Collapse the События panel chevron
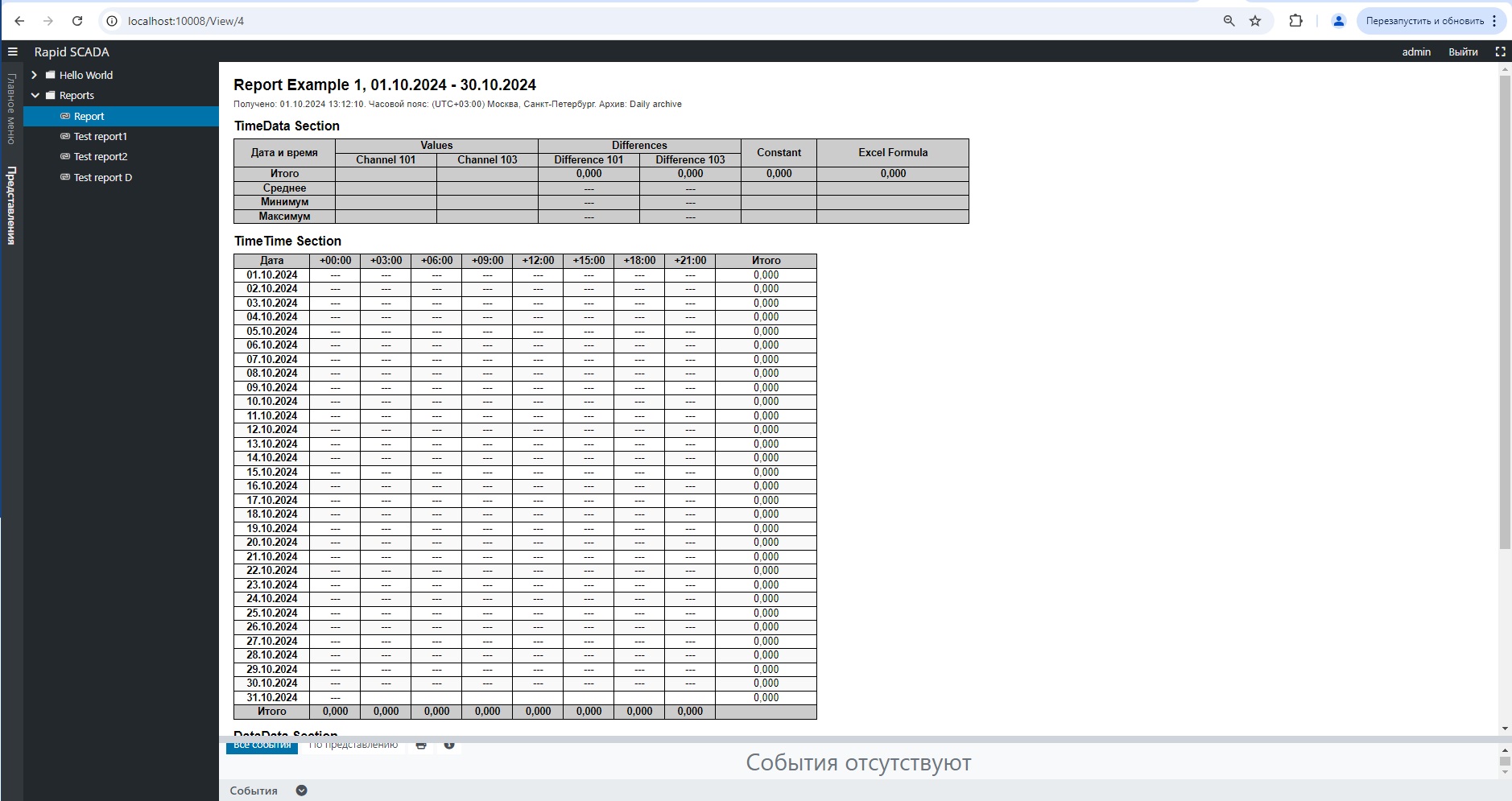 301,791
